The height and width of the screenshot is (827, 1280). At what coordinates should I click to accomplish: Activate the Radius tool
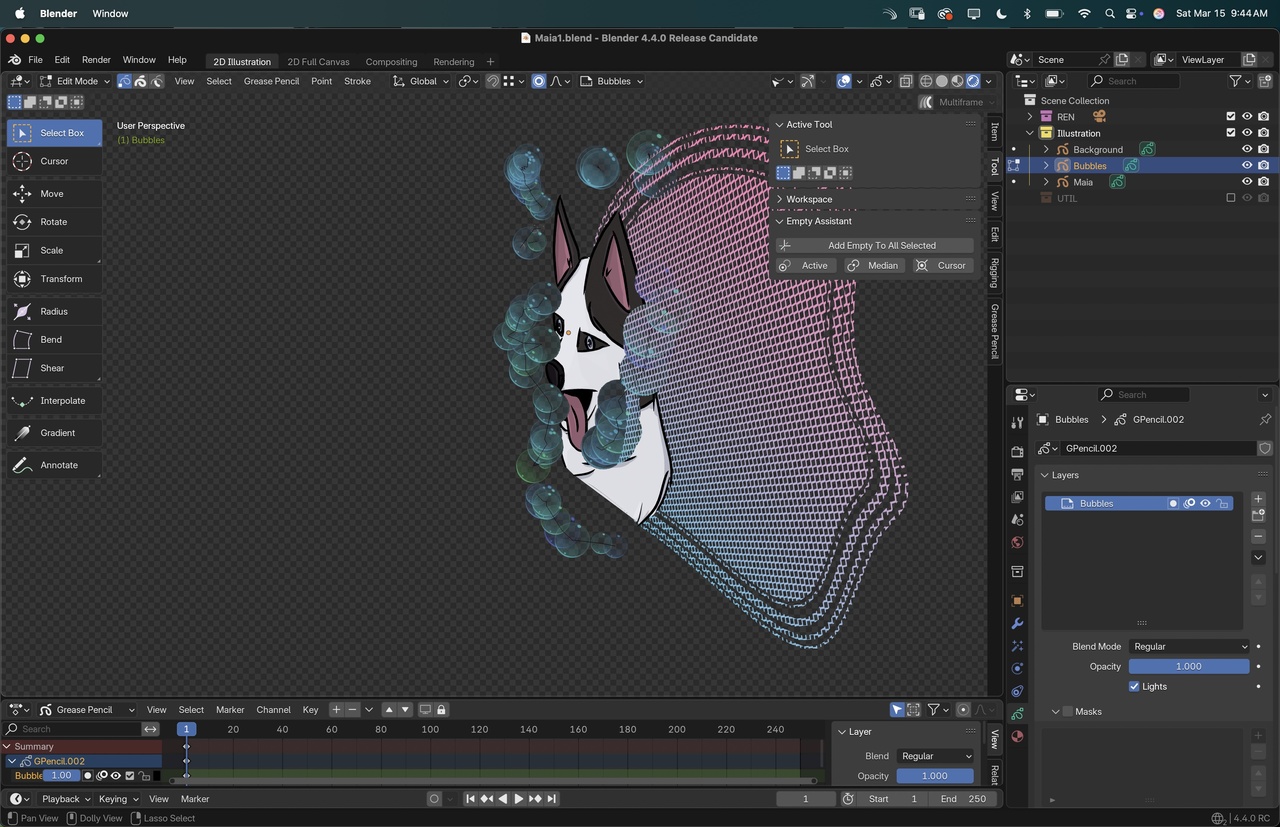pyautogui.click(x=54, y=312)
